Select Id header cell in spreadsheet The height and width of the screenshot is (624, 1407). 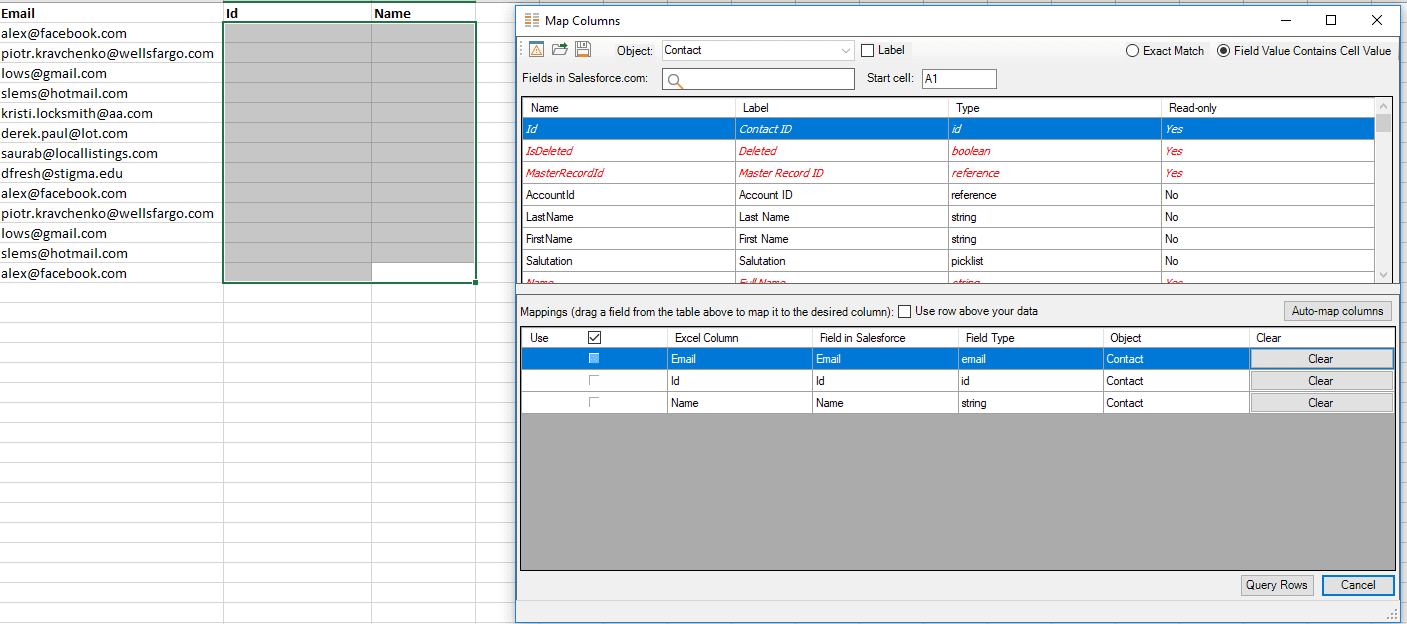(297, 13)
